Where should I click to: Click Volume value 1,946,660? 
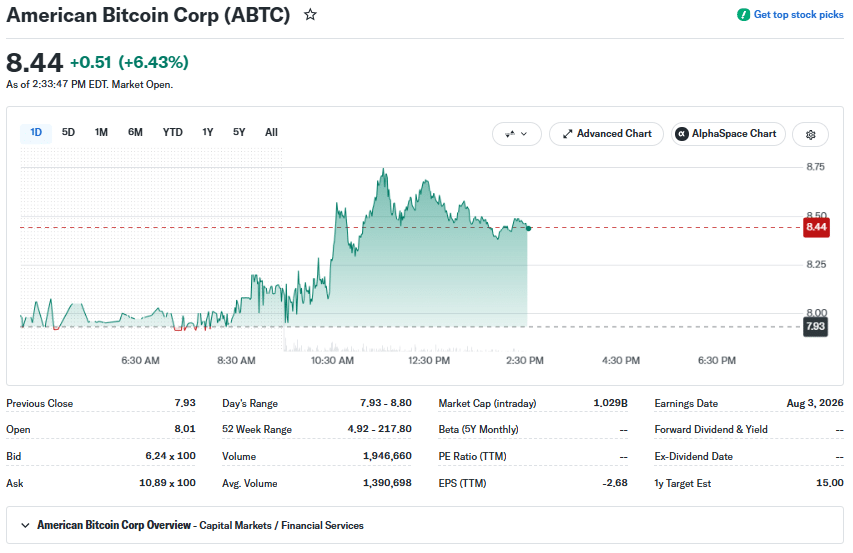click(x=387, y=456)
